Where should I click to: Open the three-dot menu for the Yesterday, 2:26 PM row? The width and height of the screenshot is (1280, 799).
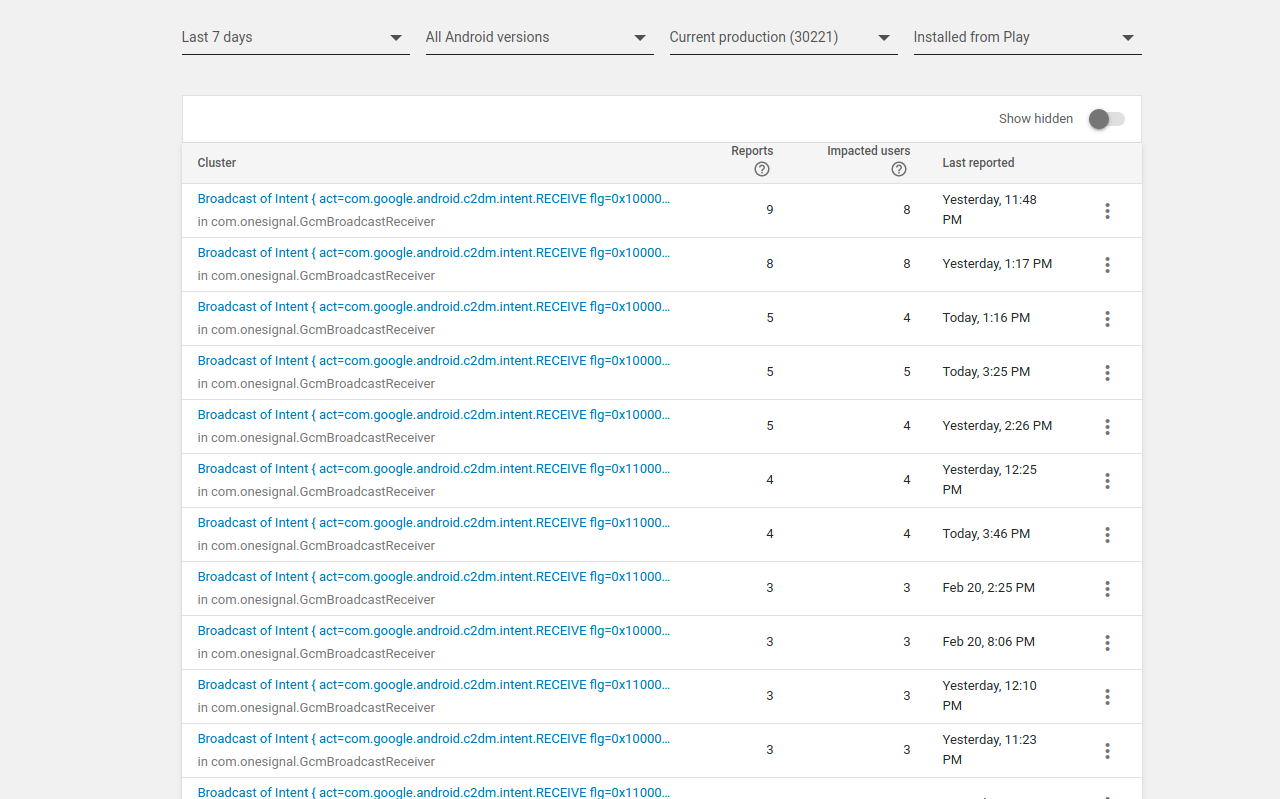coord(1107,426)
